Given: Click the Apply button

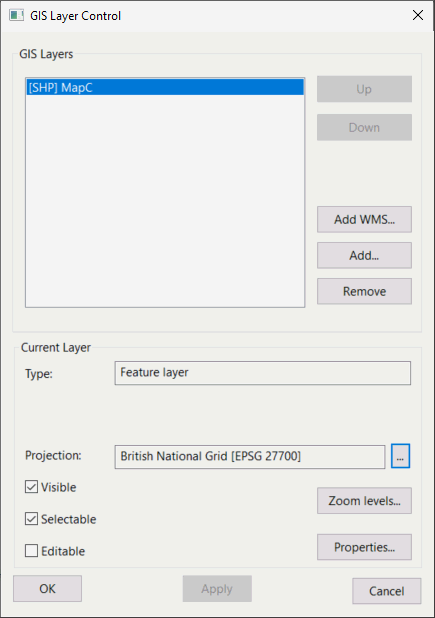Looking at the screenshot, I should [217, 588].
